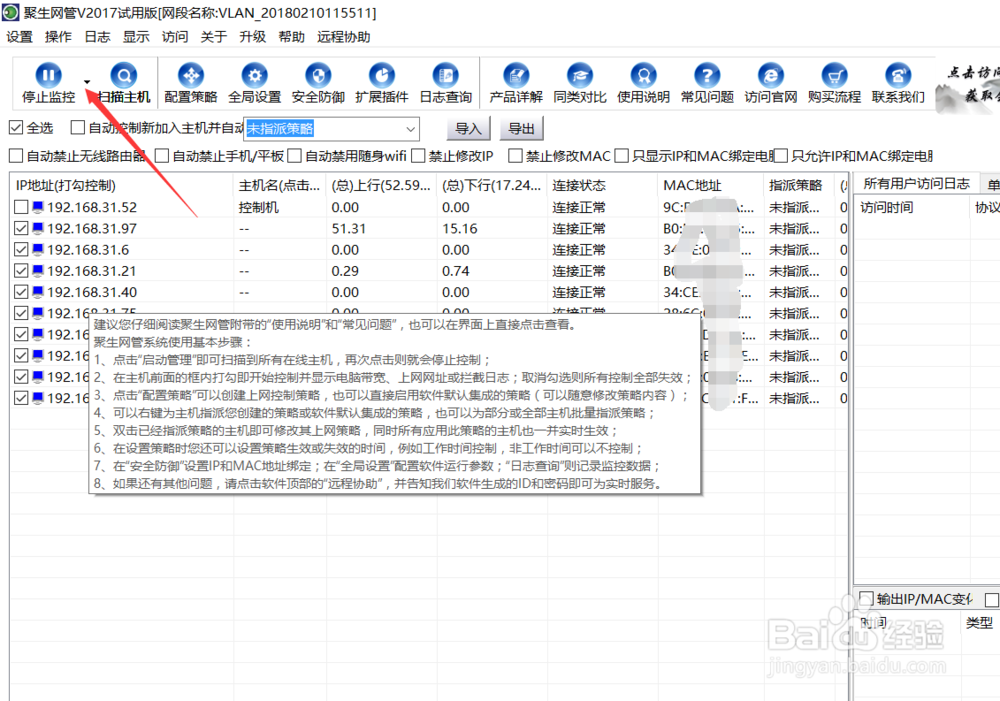Sort by 指派策略 column header

[x=800, y=186]
